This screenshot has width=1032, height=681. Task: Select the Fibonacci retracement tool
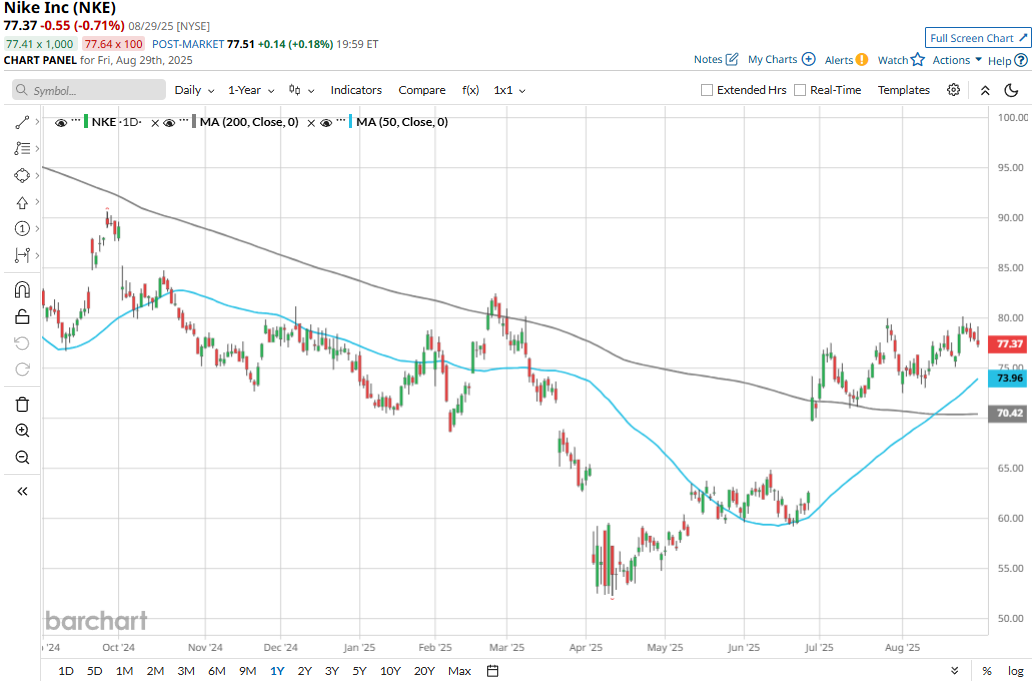point(22,149)
